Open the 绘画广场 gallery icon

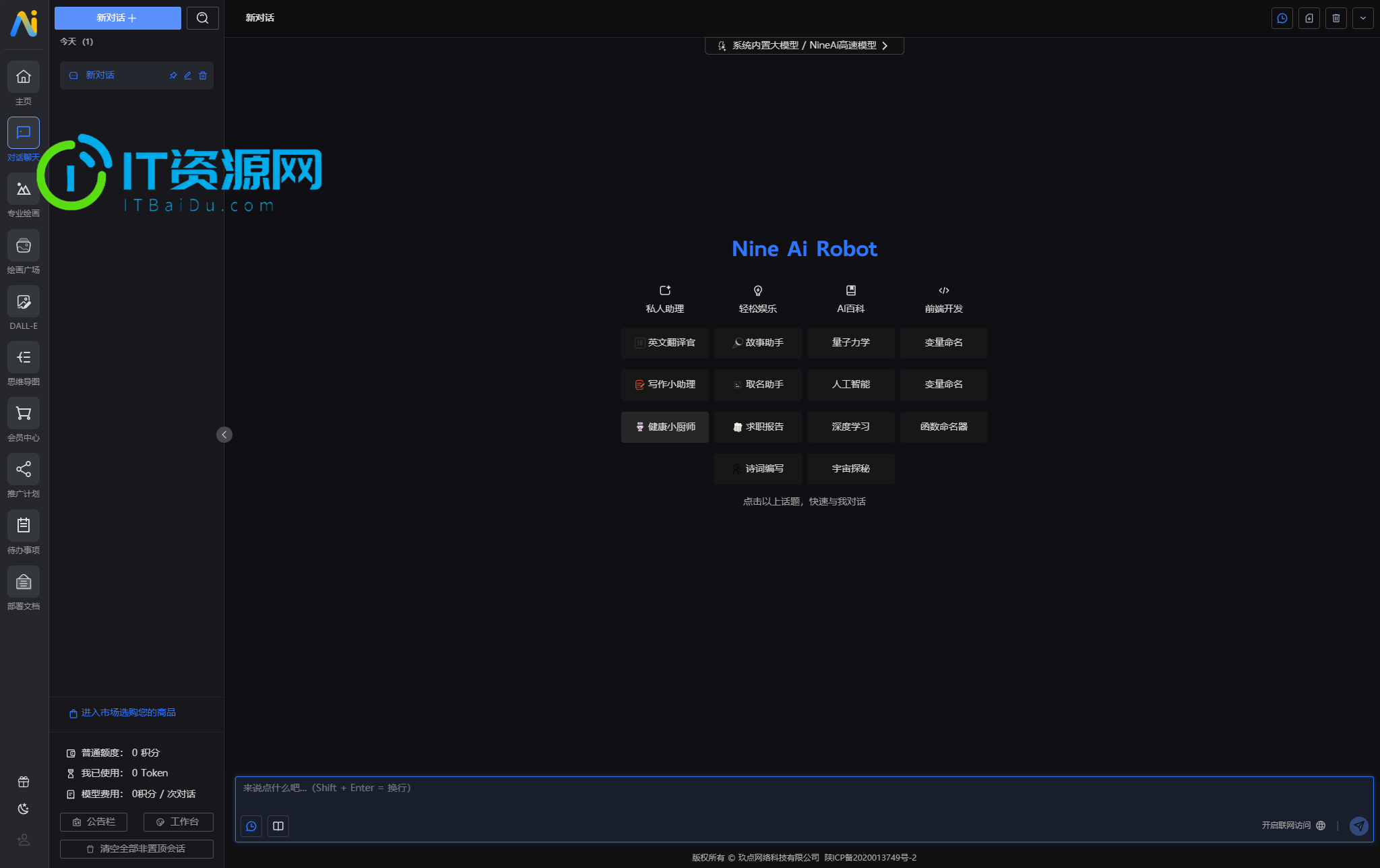pyautogui.click(x=24, y=245)
